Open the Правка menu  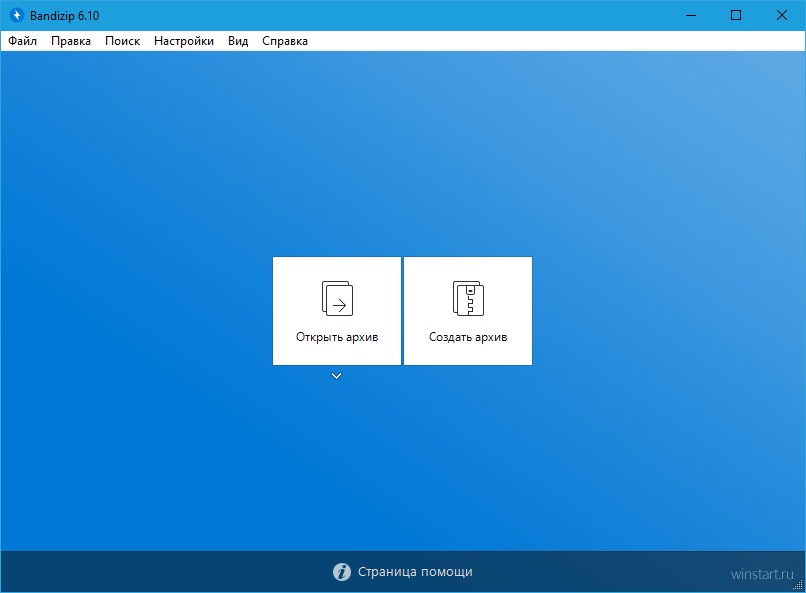[x=71, y=41]
